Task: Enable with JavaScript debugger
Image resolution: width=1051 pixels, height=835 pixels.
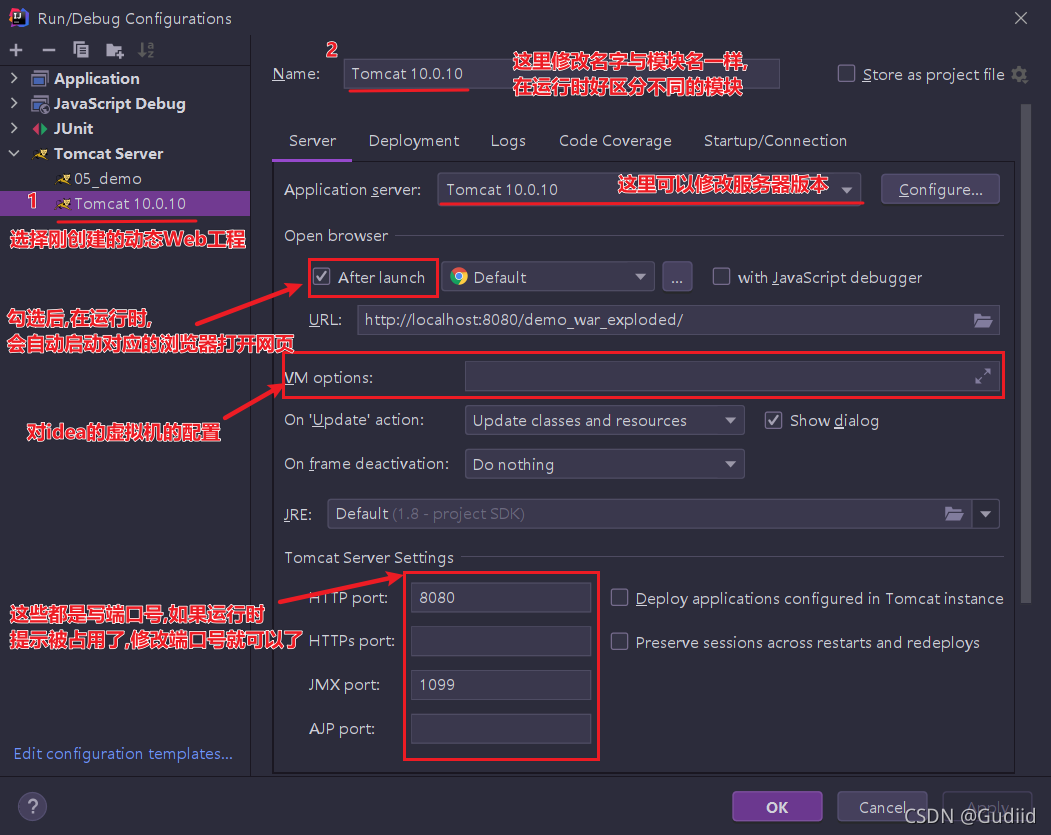Action: [x=721, y=277]
